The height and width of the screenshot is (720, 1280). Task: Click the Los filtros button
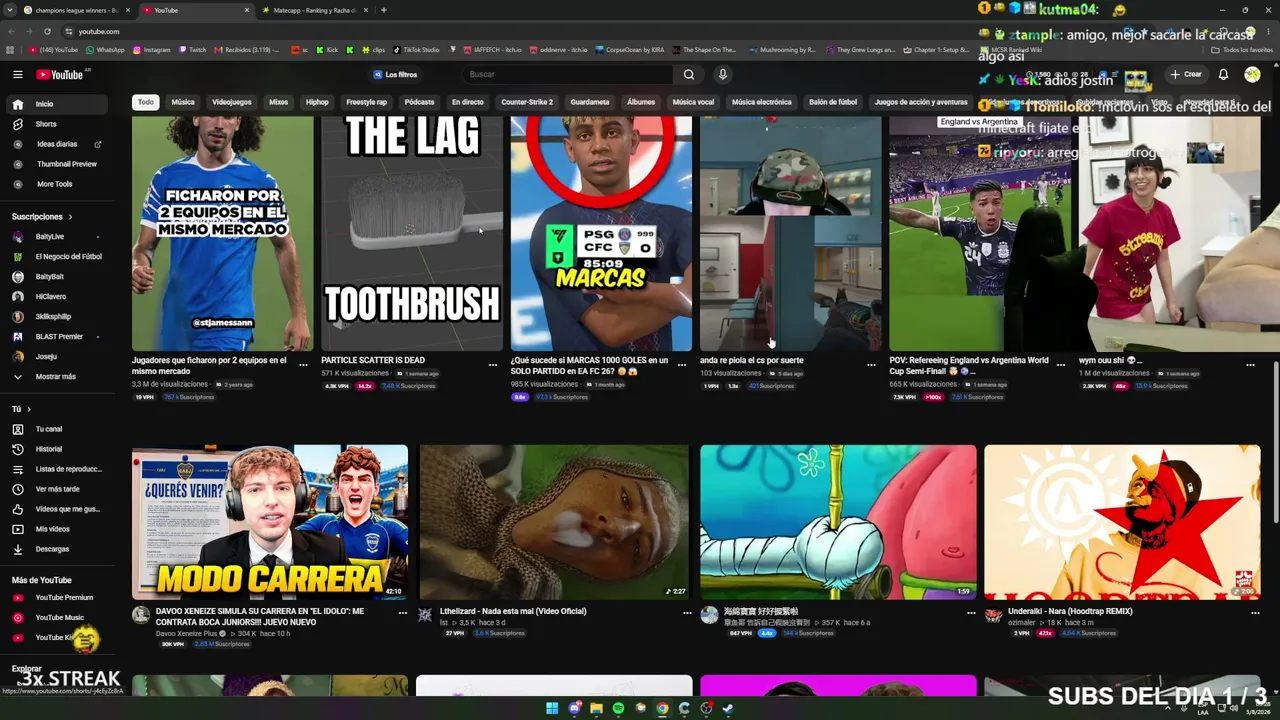point(395,75)
